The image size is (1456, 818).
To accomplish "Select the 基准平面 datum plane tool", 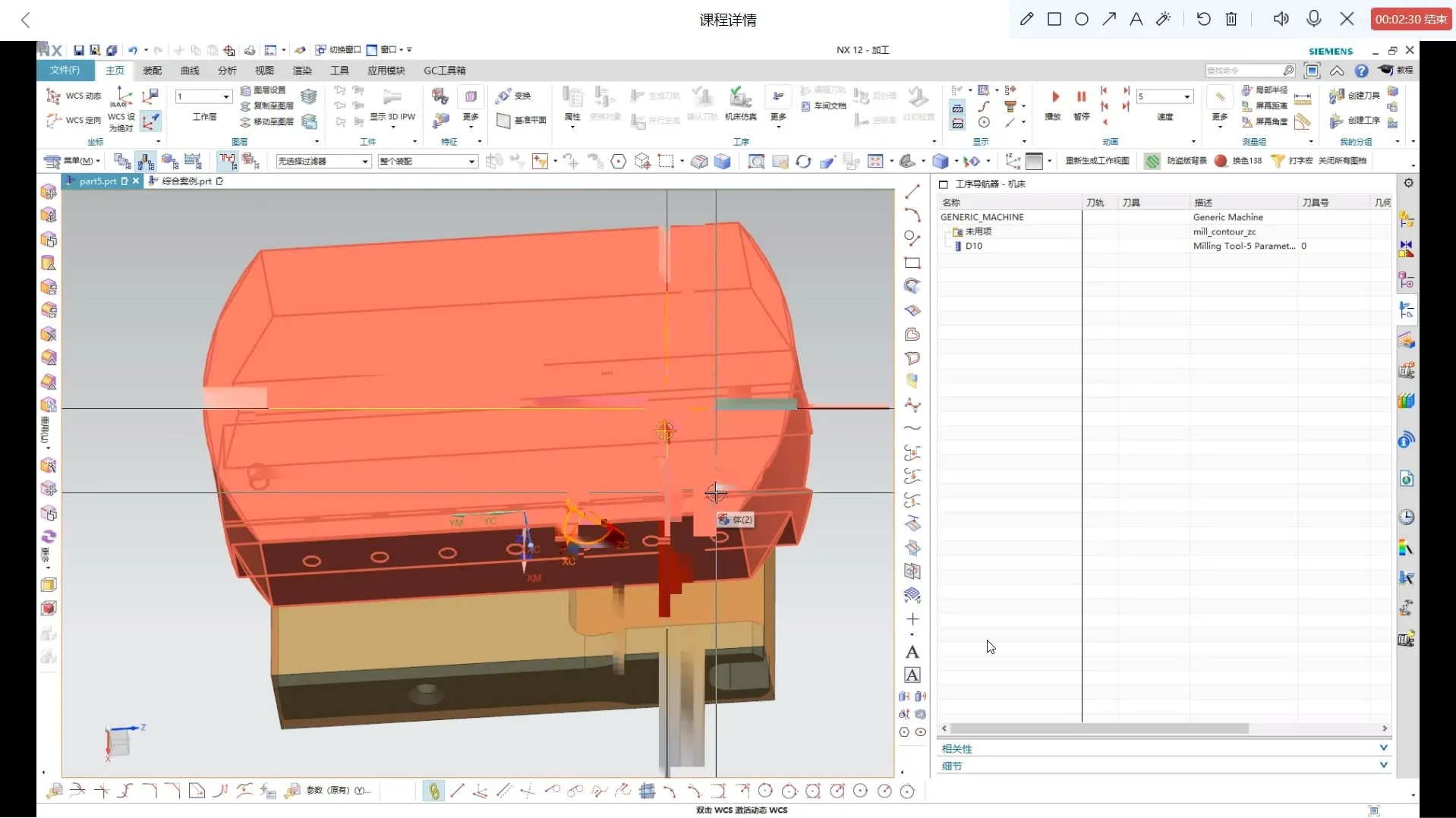I will (x=503, y=121).
